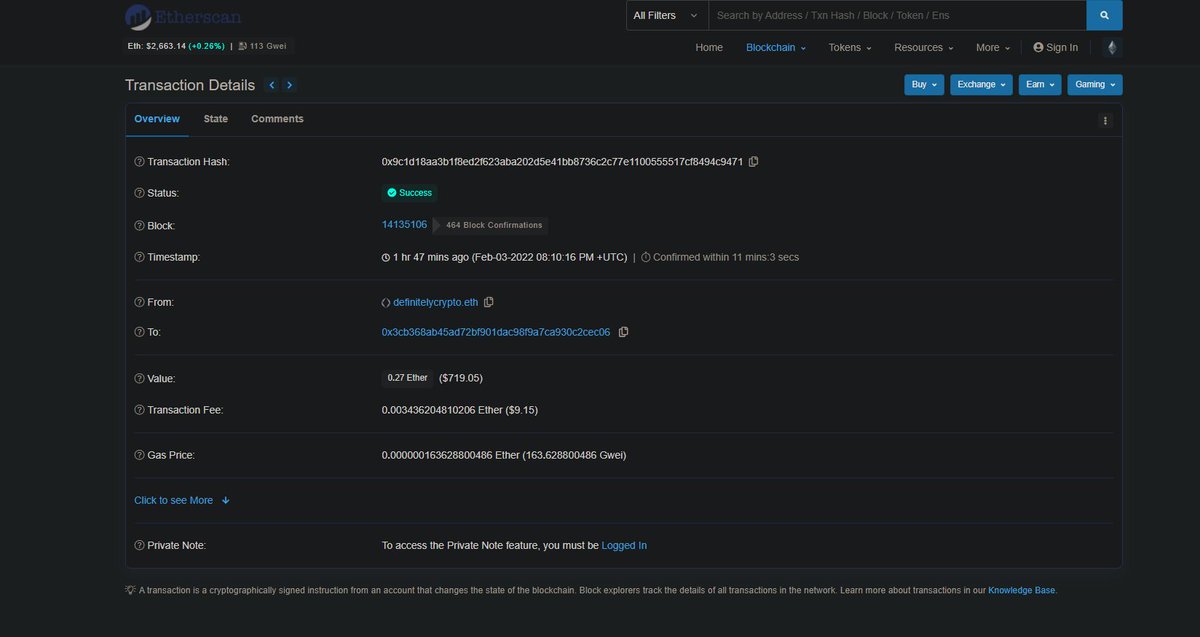This screenshot has width=1200, height=637.
Task: Open the Earn dropdown
Action: 1040,85
